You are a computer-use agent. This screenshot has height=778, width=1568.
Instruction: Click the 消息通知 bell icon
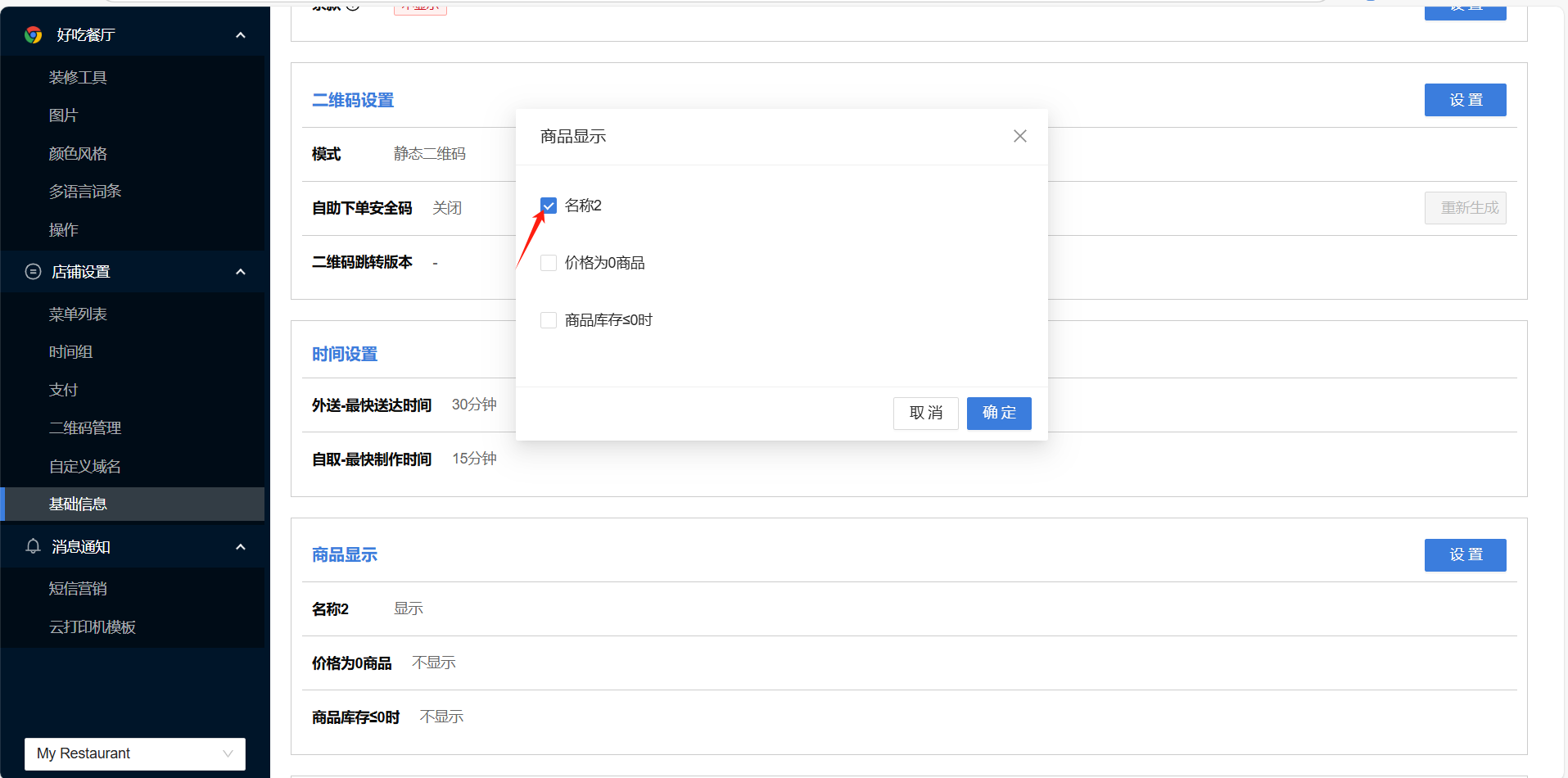point(34,546)
